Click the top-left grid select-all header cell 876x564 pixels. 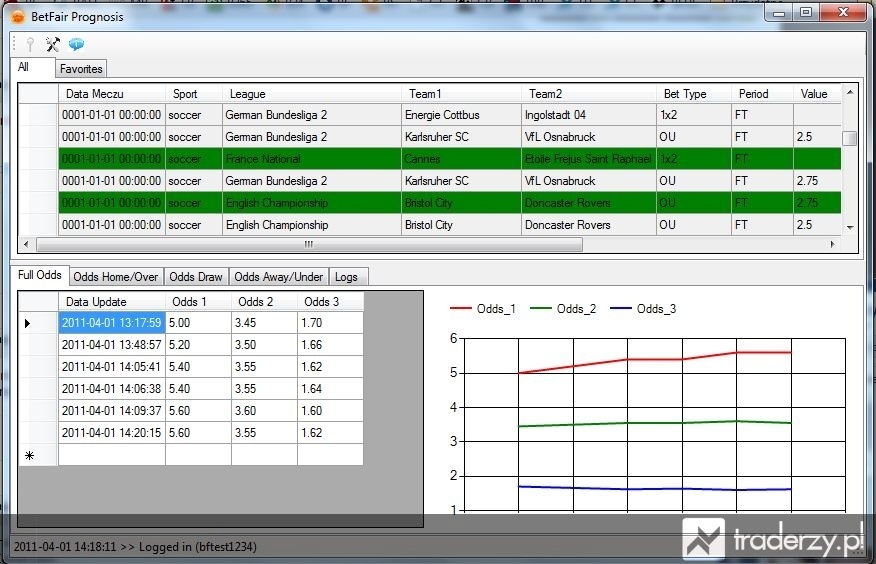[38, 94]
